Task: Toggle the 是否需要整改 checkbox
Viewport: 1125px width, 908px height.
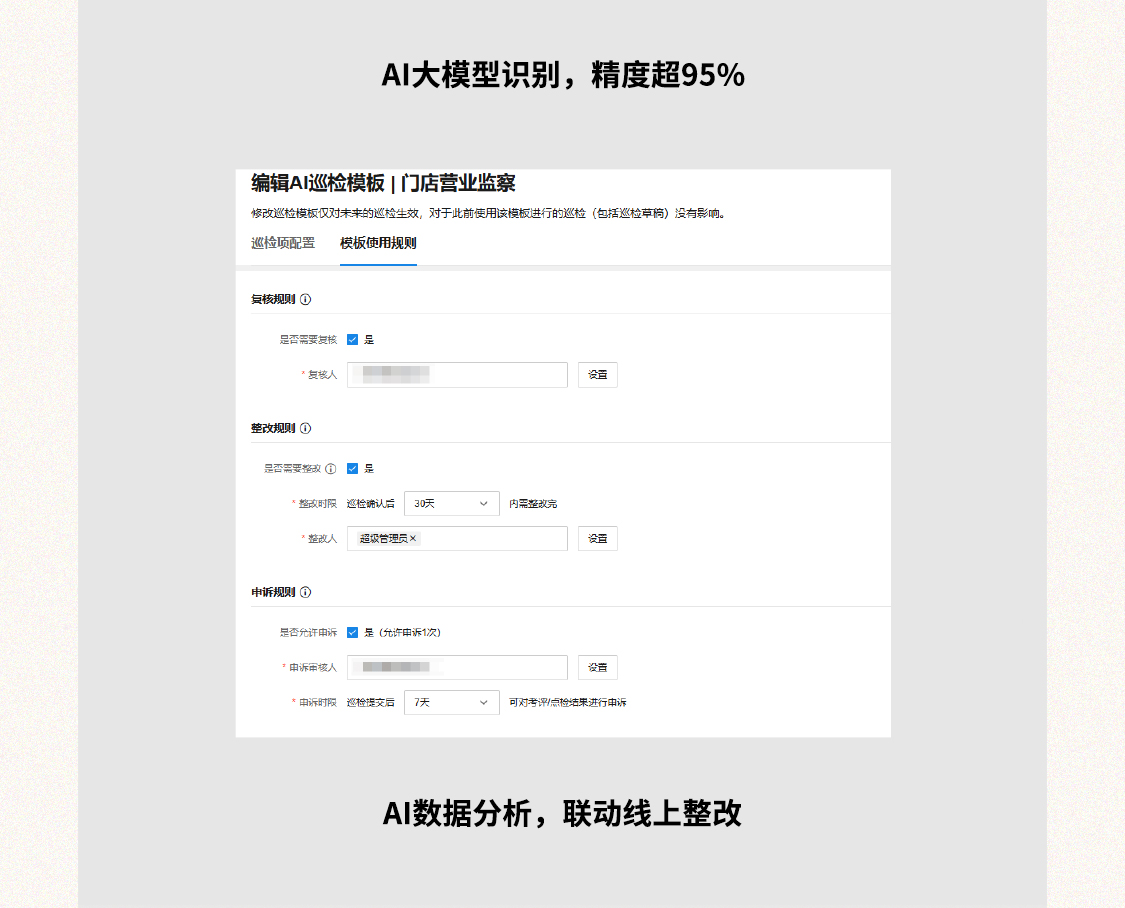Action: 353,468
